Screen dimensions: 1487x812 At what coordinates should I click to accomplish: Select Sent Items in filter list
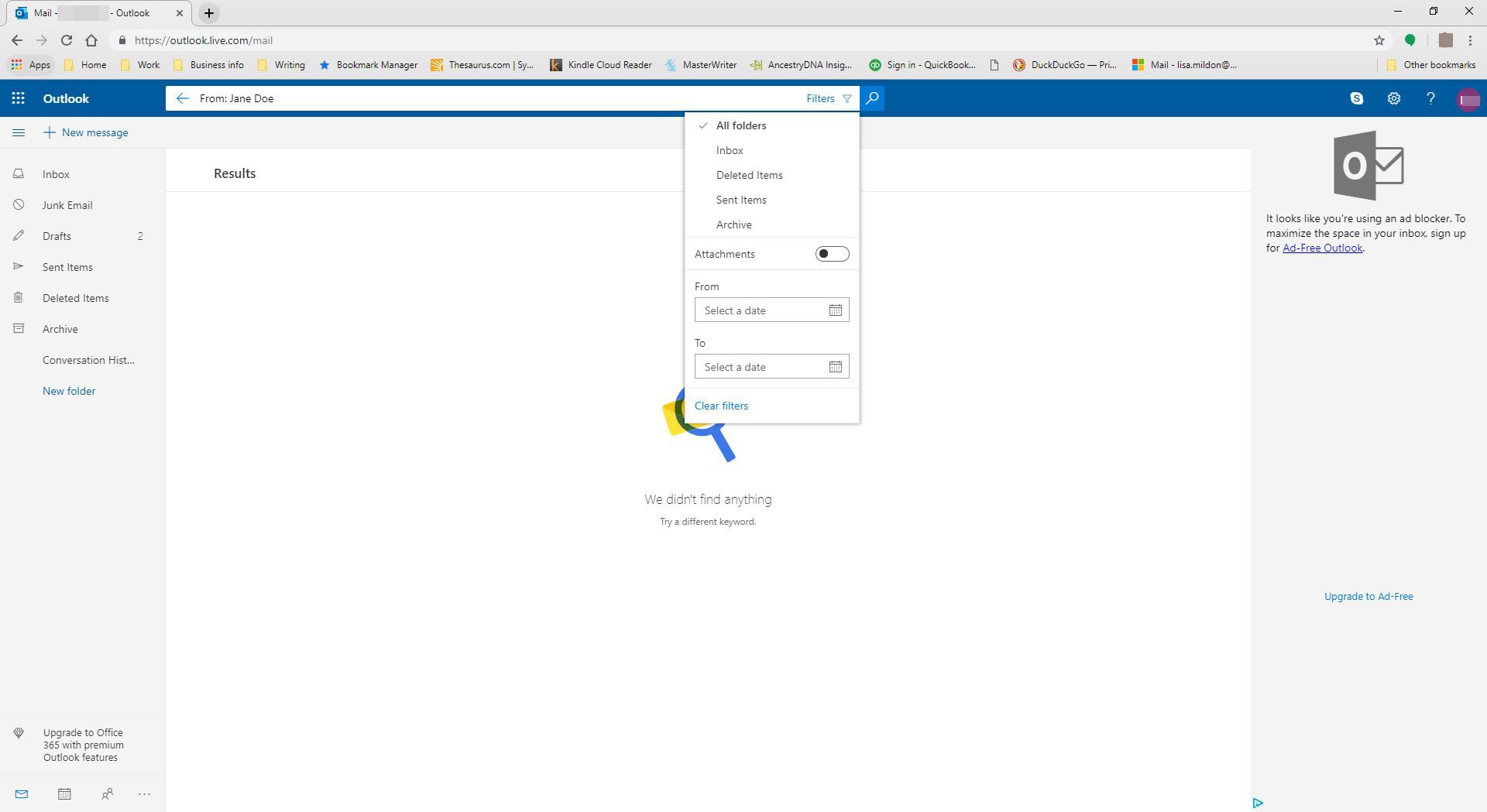772,200
